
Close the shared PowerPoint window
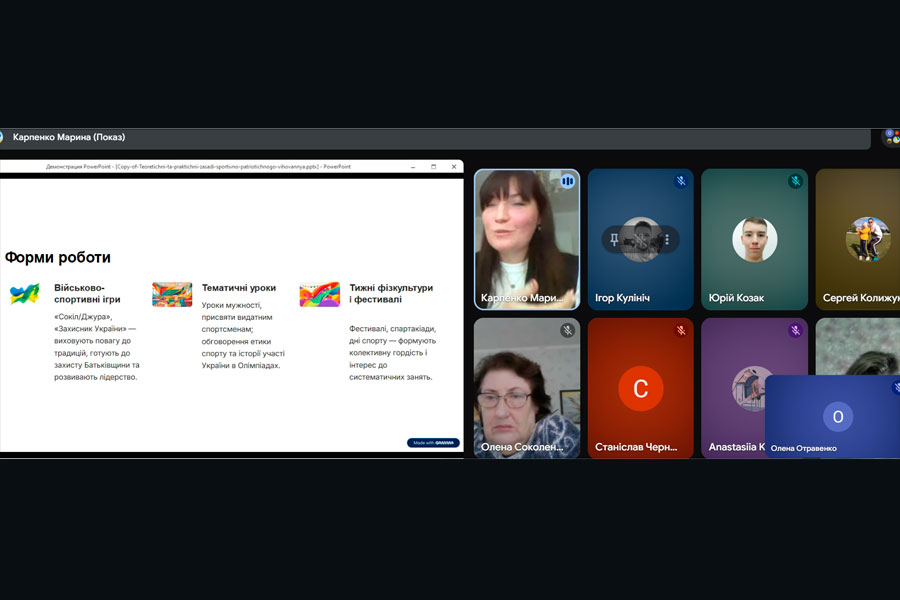[x=454, y=167]
